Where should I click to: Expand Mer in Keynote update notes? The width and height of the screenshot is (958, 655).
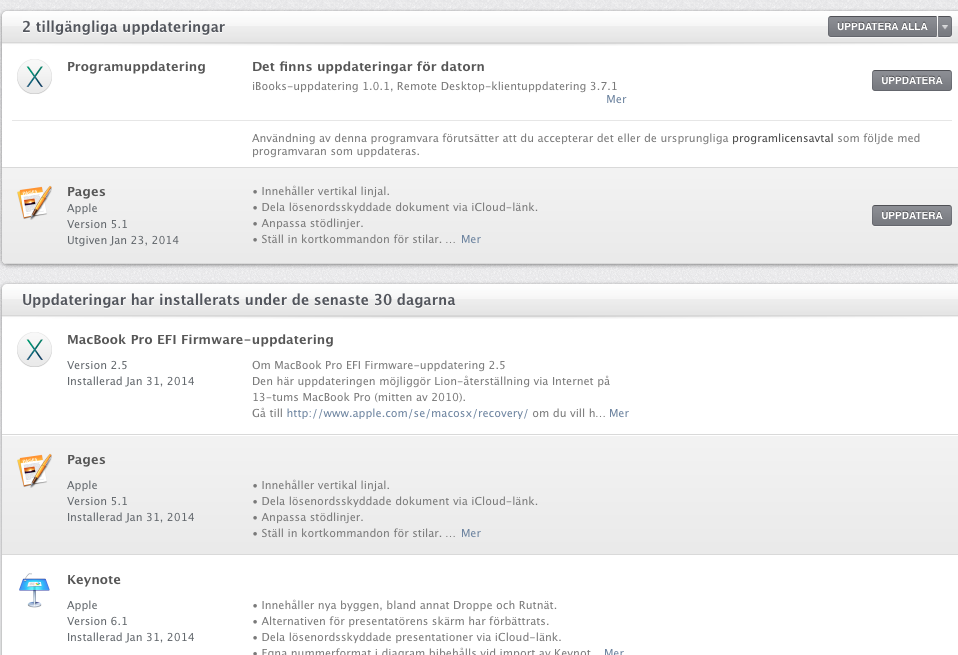pos(613,651)
